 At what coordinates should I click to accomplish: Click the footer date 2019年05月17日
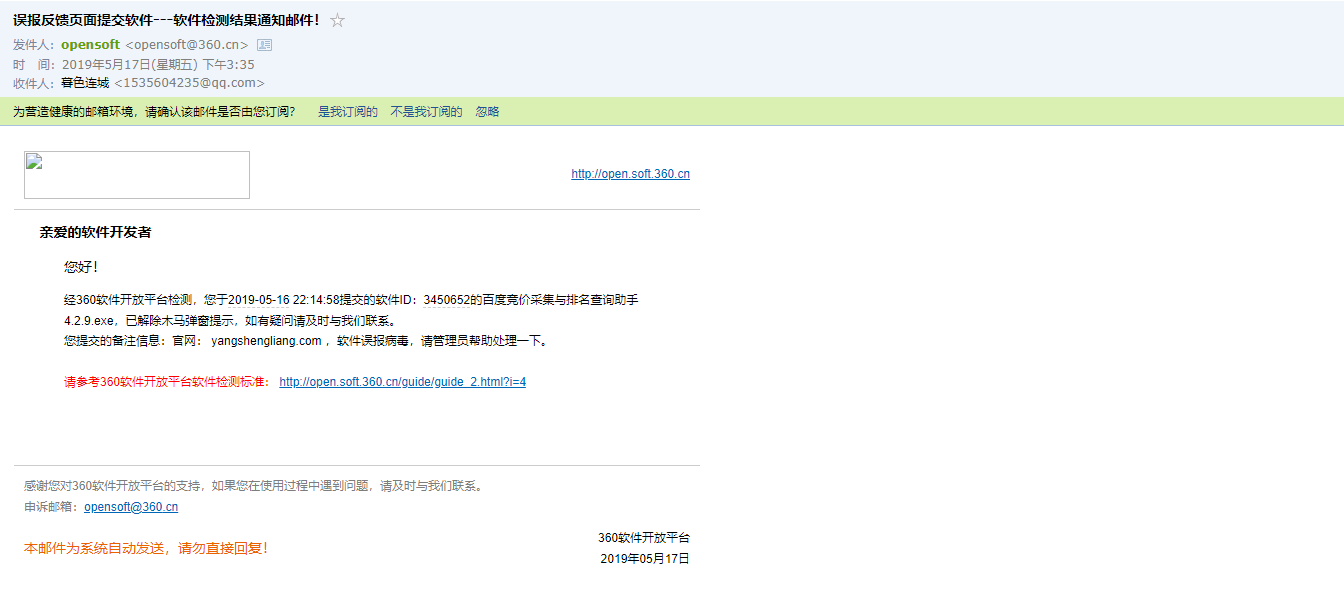(x=645, y=559)
